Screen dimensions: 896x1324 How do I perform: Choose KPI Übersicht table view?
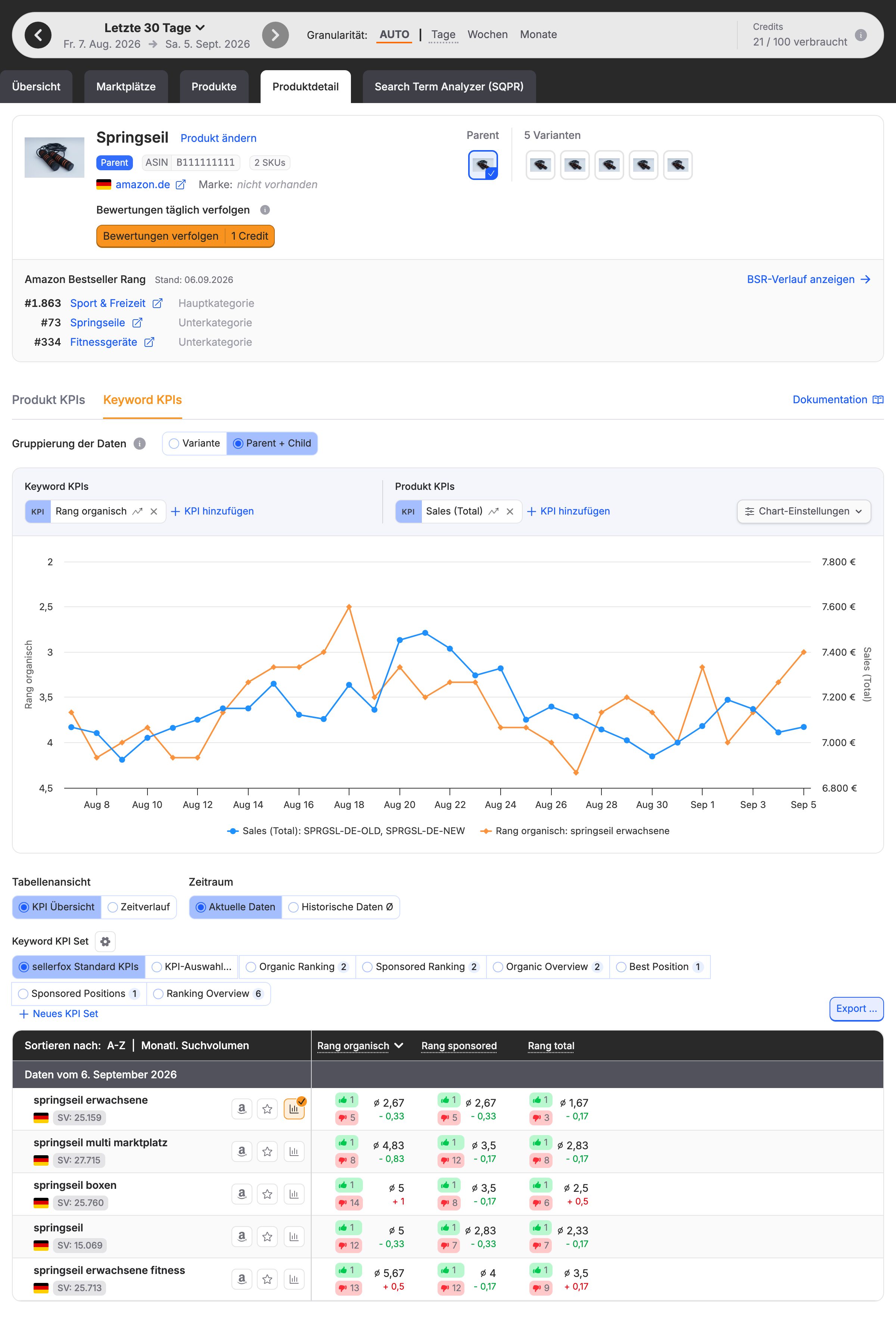57,907
